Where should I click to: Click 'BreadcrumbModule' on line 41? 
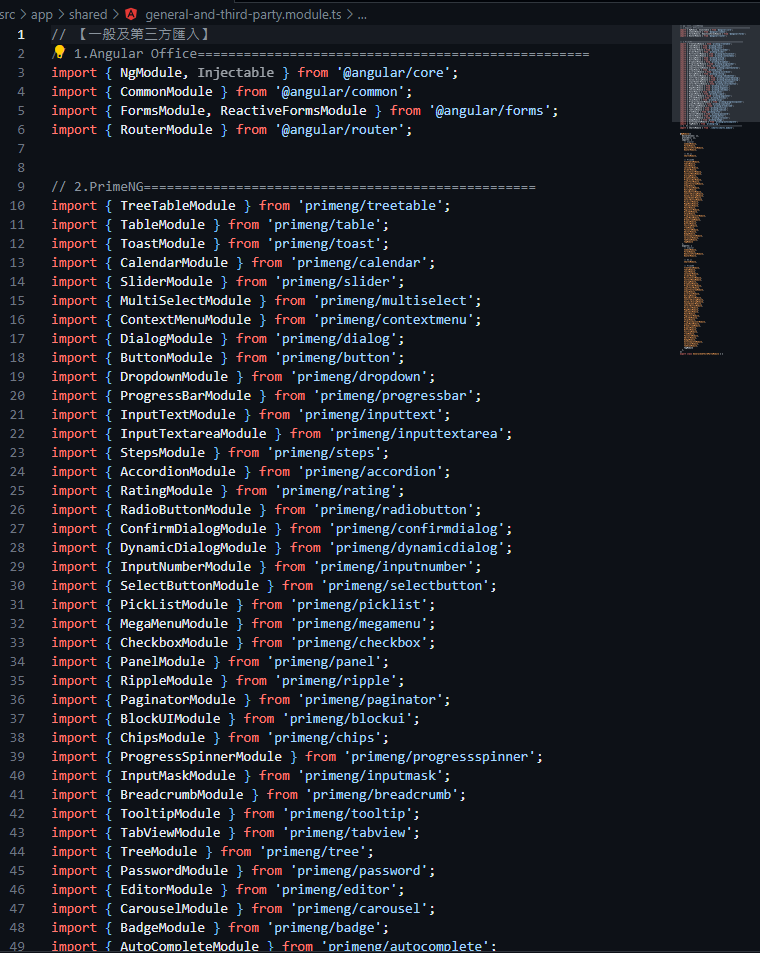point(182,794)
